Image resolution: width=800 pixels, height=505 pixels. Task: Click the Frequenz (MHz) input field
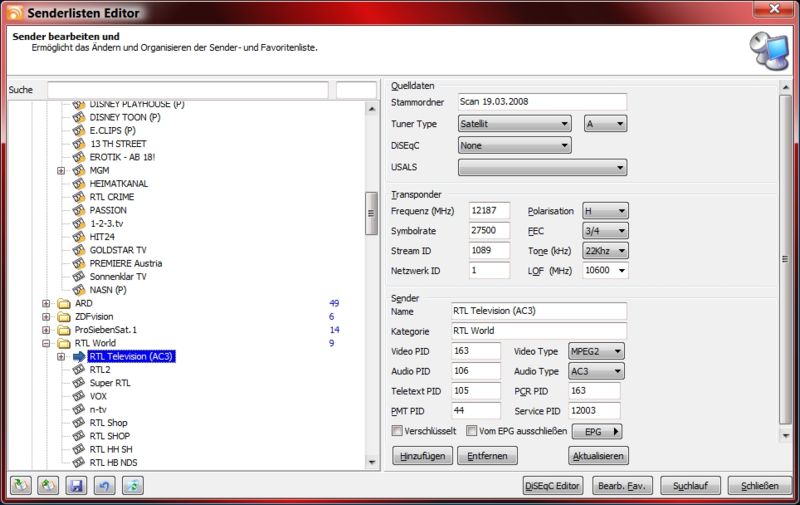tap(489, 211)
